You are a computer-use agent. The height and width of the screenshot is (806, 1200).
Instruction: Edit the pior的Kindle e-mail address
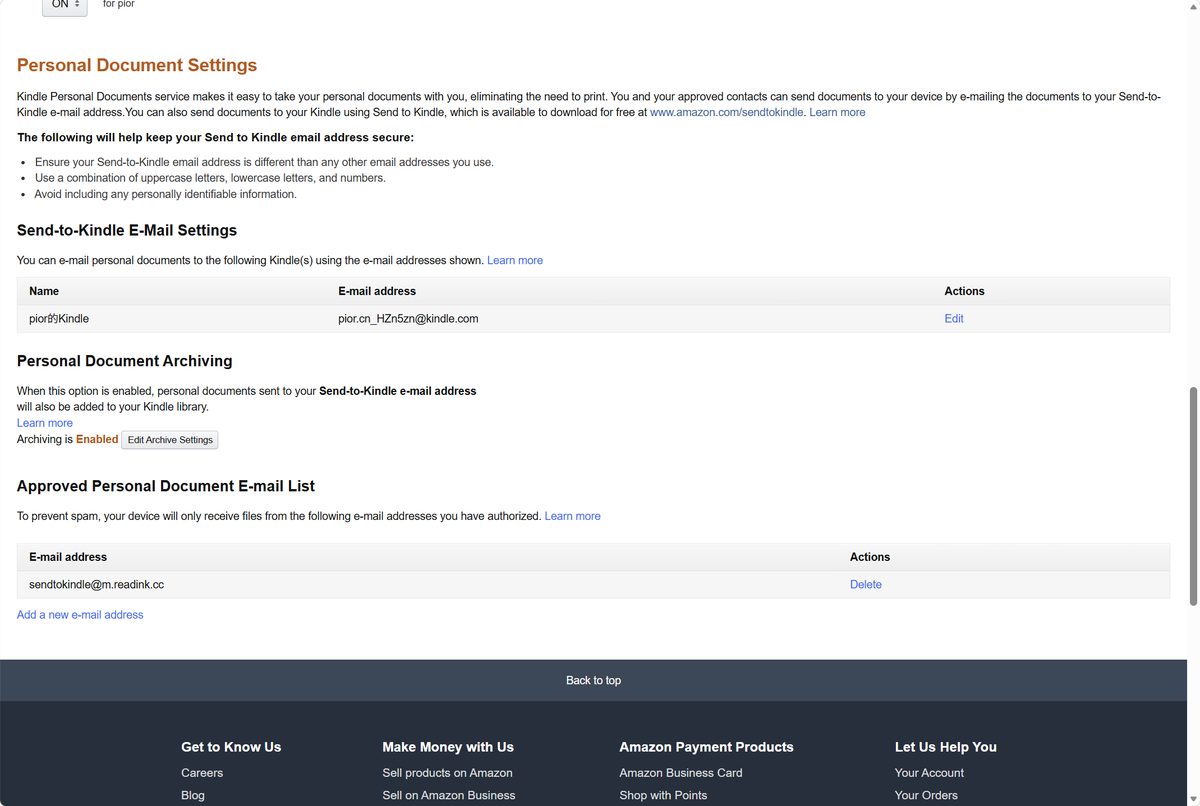click(954, 319)
